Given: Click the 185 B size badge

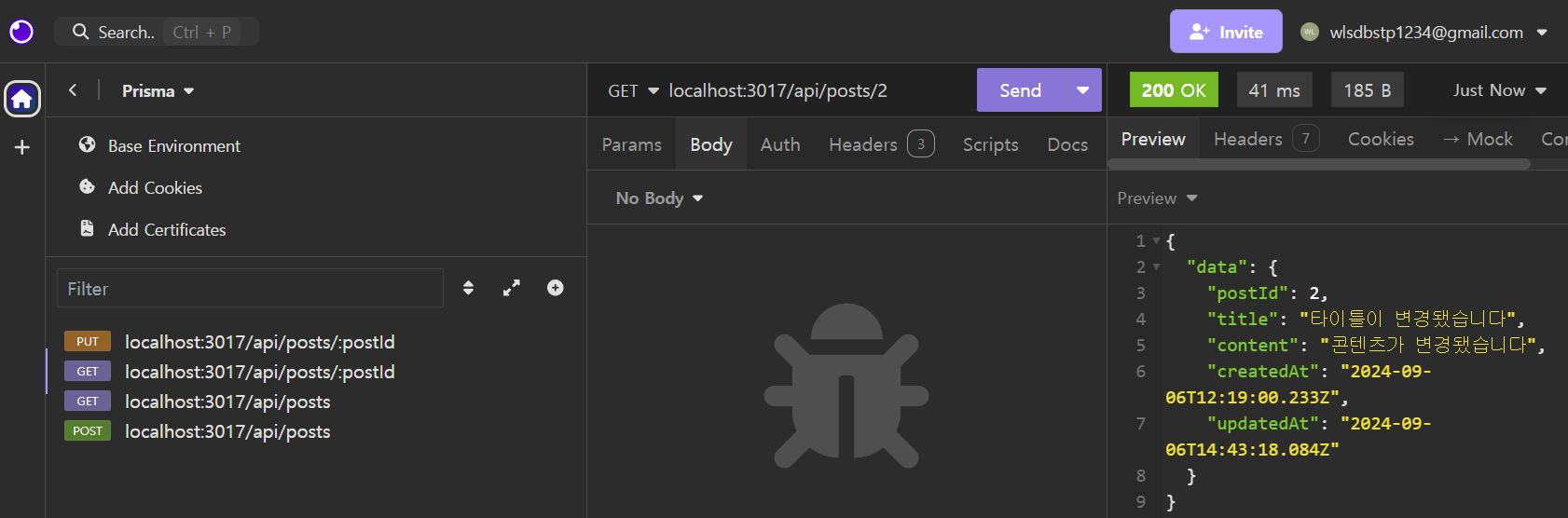Looking at the screenshot, I should 1368,90.
